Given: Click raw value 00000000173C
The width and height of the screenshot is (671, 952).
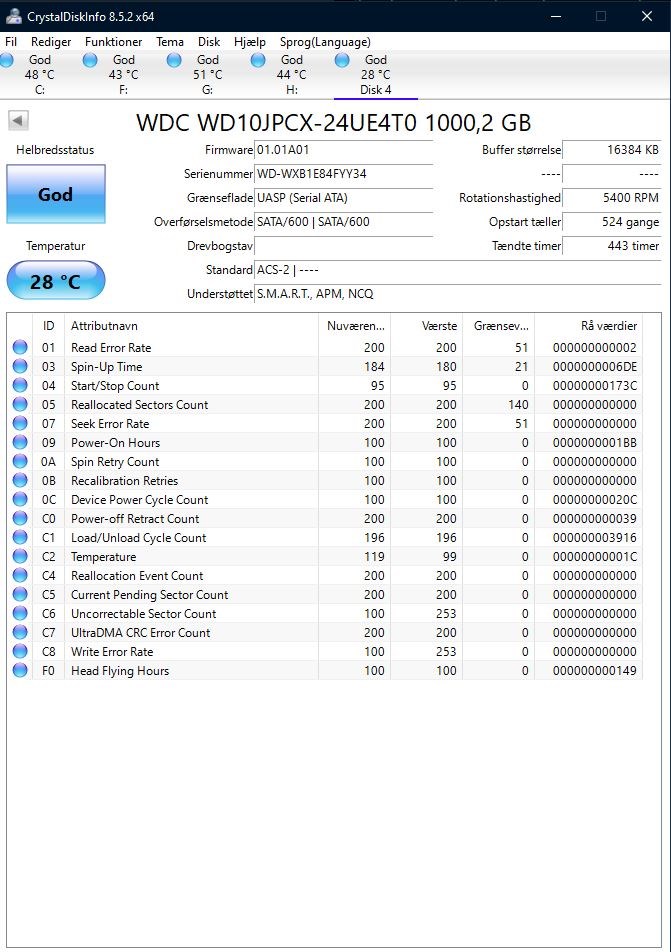Looking at the screenshot, I should tap(594, 386).
